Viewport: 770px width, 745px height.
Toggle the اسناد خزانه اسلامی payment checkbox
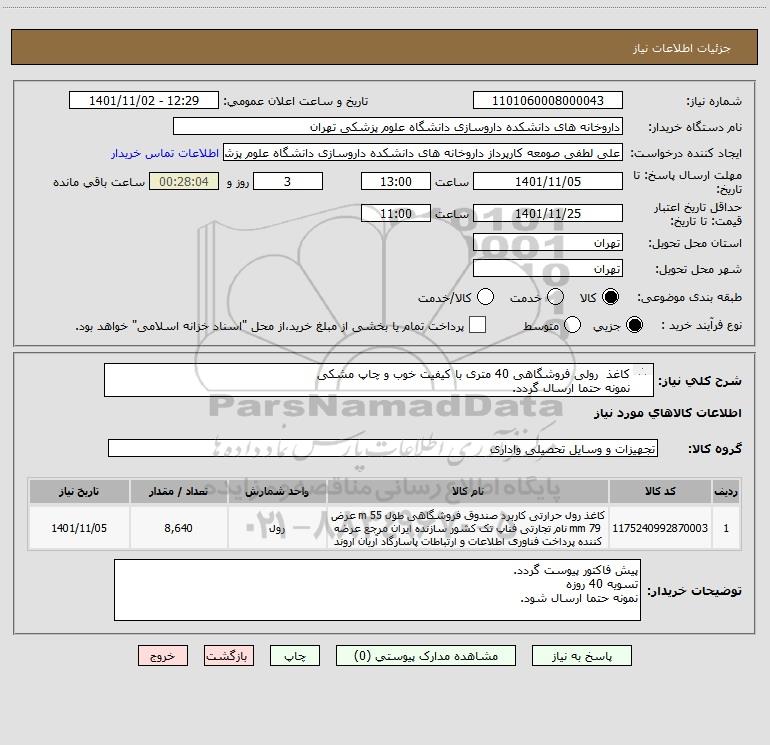point(477,325)
